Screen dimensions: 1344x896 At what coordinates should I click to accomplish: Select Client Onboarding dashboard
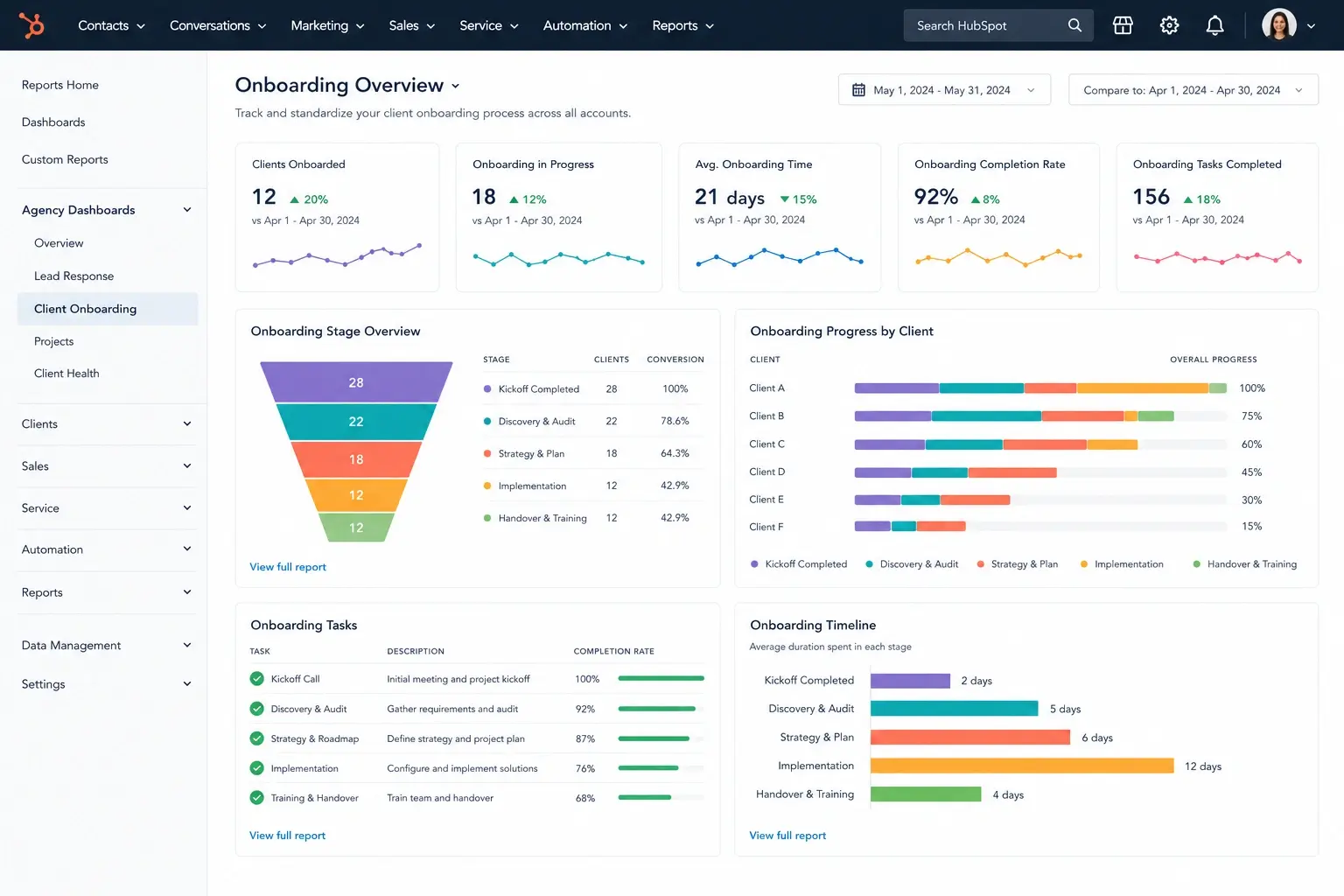[x=108, y=309]
